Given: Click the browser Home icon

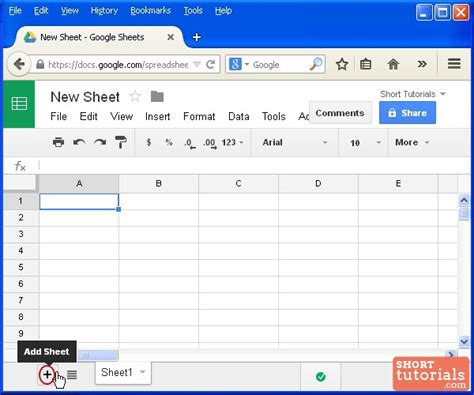Looking at the screenshot, I should point(393,64).
